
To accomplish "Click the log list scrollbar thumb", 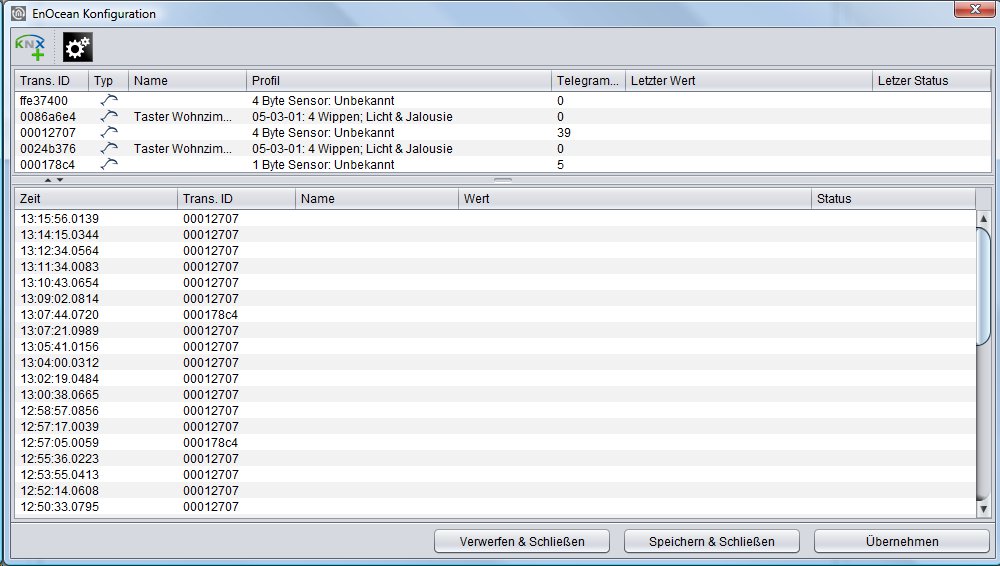I will coord(983,286).
